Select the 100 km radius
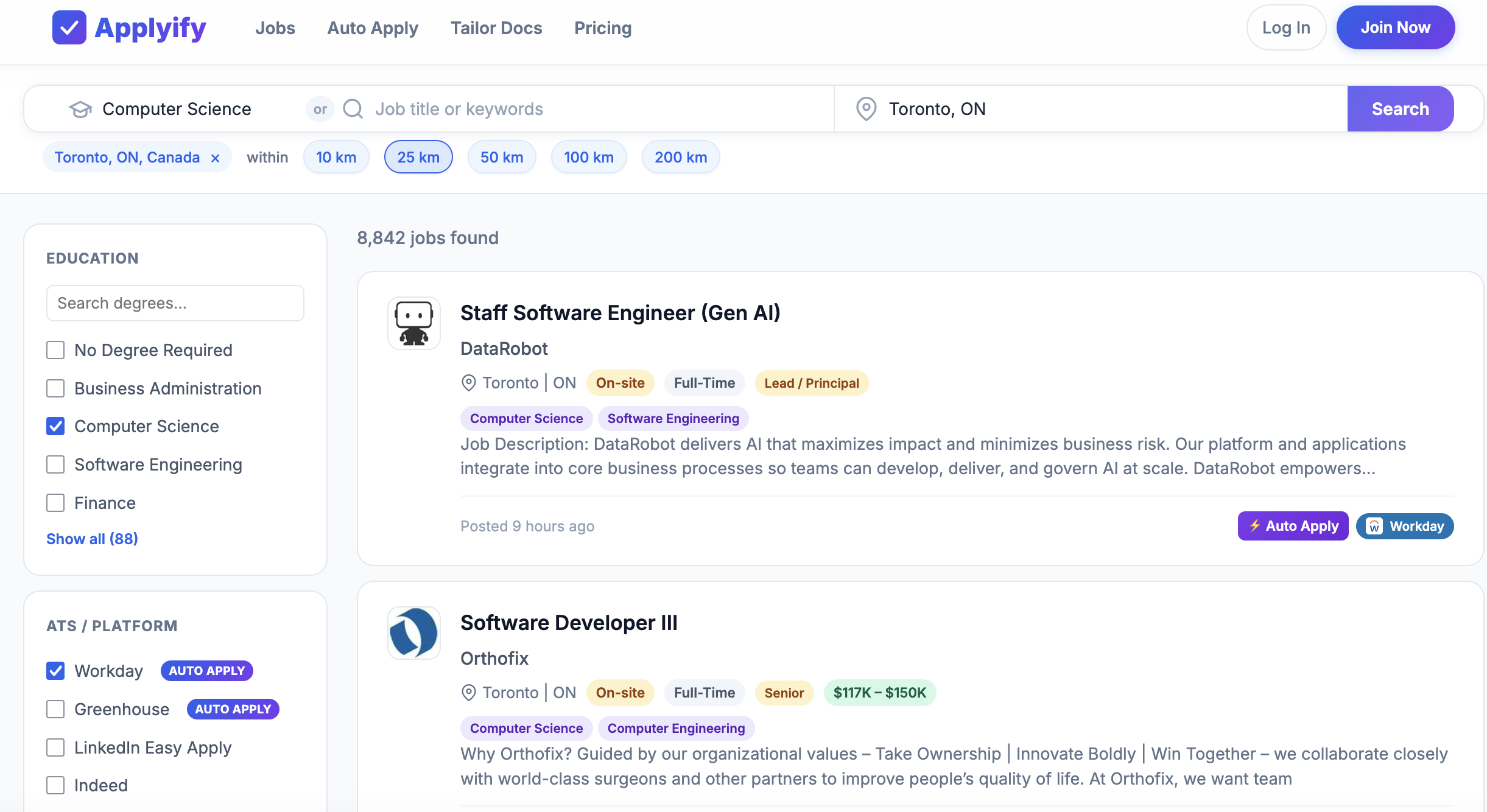1487x812 pixels. tap(589, 157)
